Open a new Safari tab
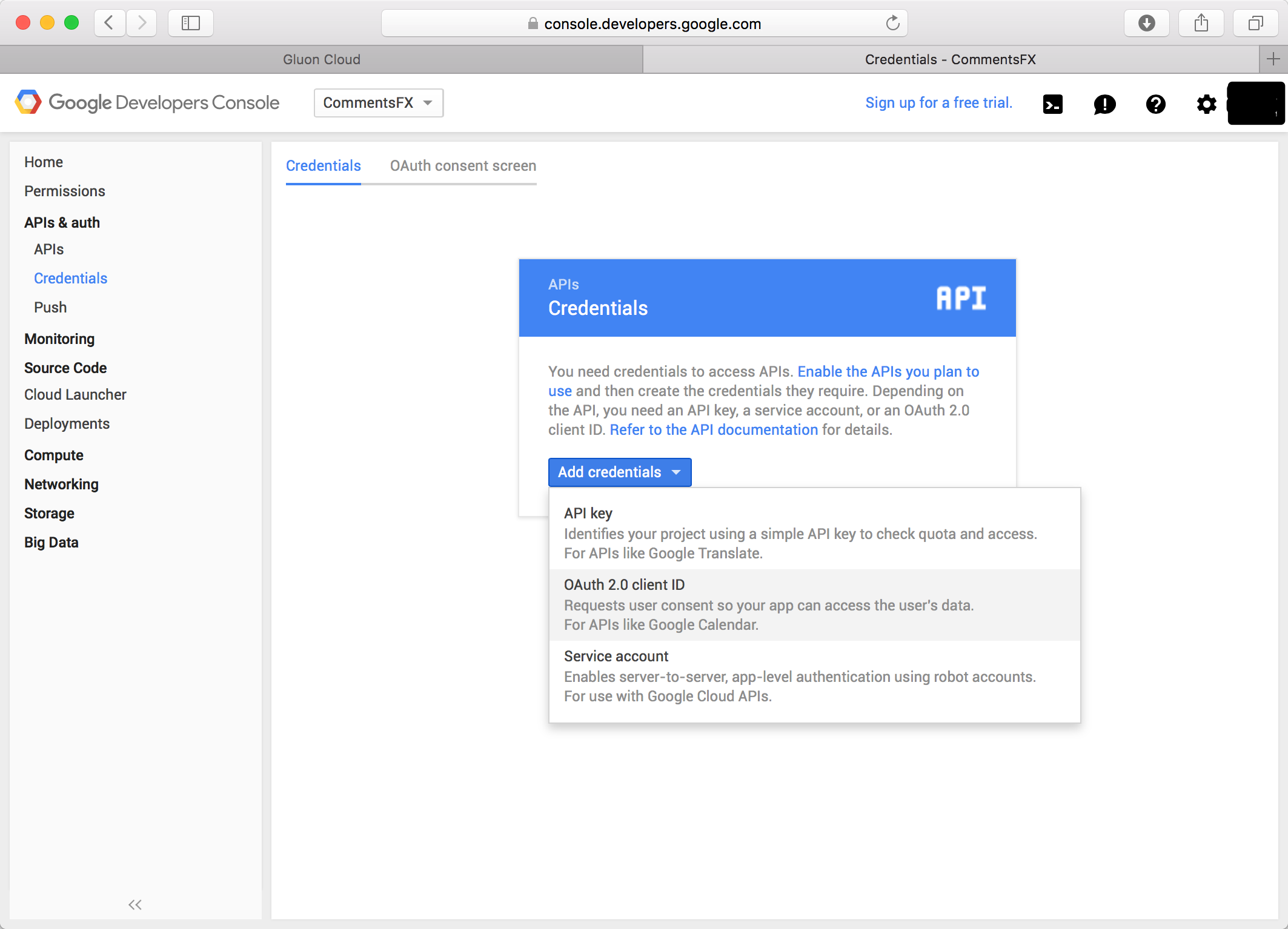 pyautogui.click(x=1273, y=59)
